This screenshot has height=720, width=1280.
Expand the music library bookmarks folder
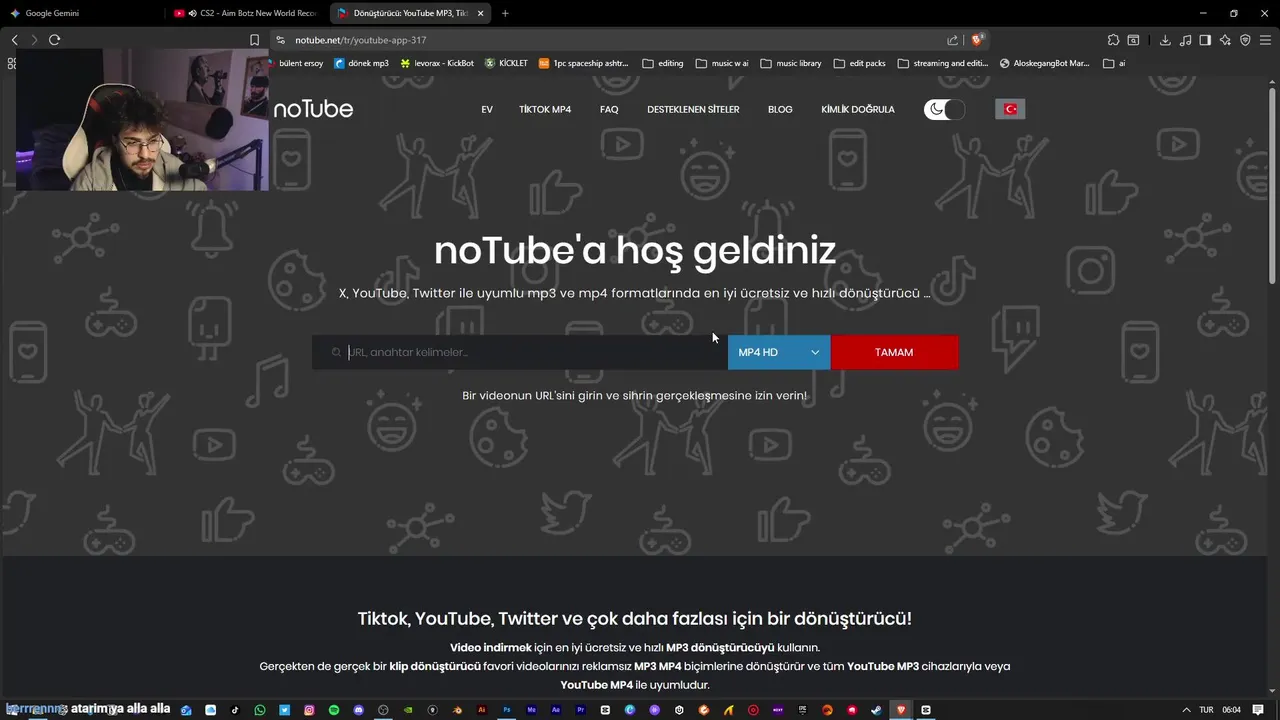(x=791, y=63)
